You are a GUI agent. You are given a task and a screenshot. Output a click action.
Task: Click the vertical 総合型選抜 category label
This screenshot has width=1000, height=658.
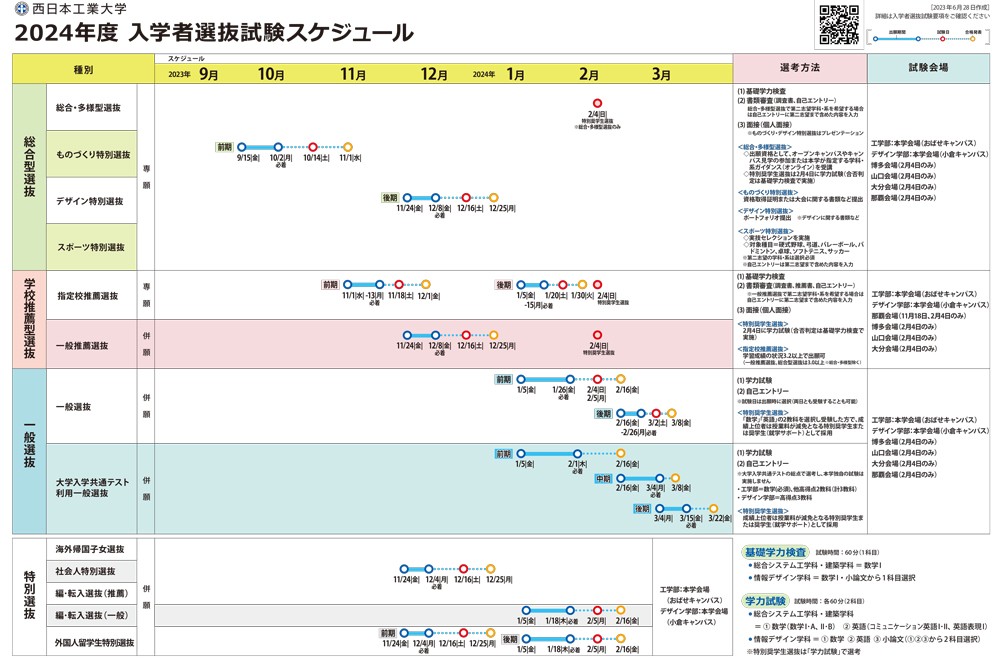(x=29, y=166)
